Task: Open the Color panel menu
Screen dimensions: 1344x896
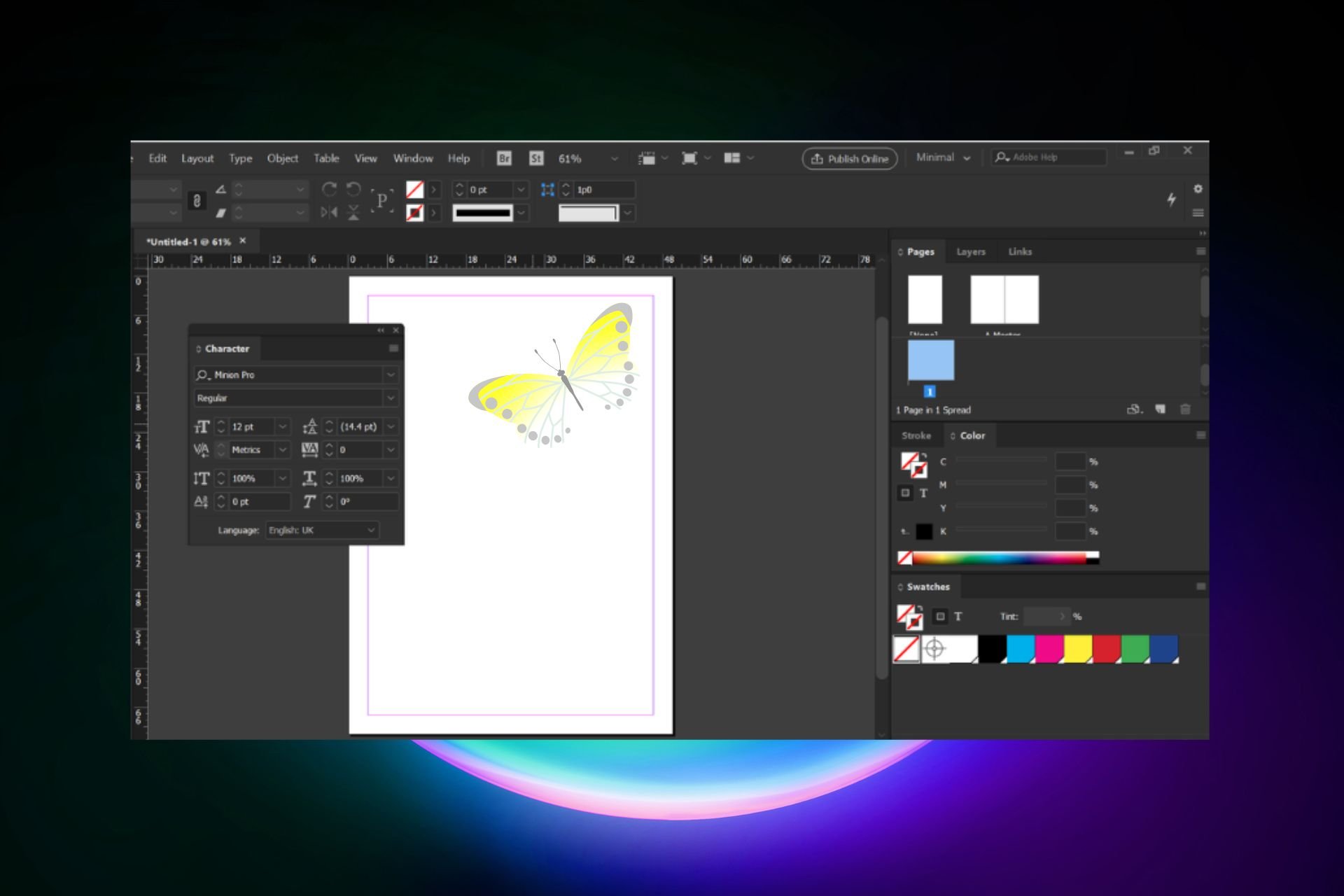Action: (x=1200, y=435)
